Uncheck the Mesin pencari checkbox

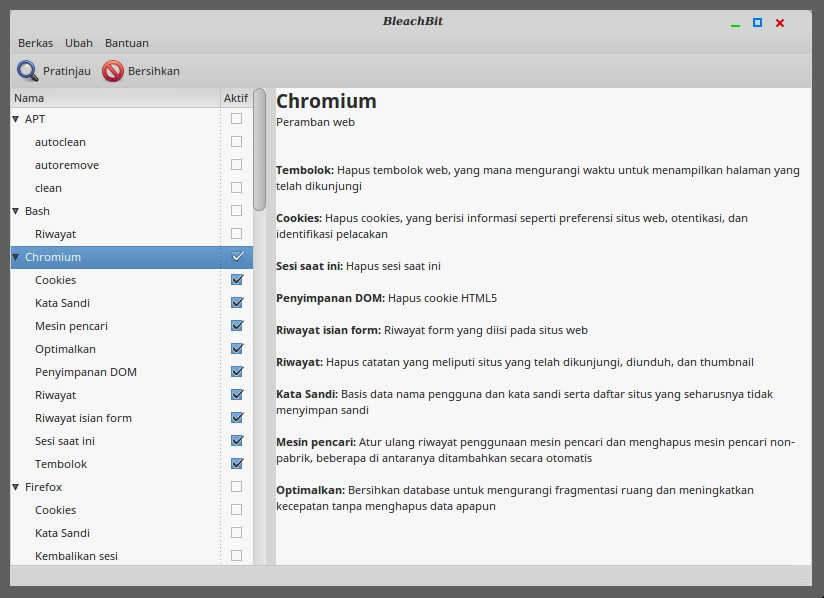coord(238,326)
